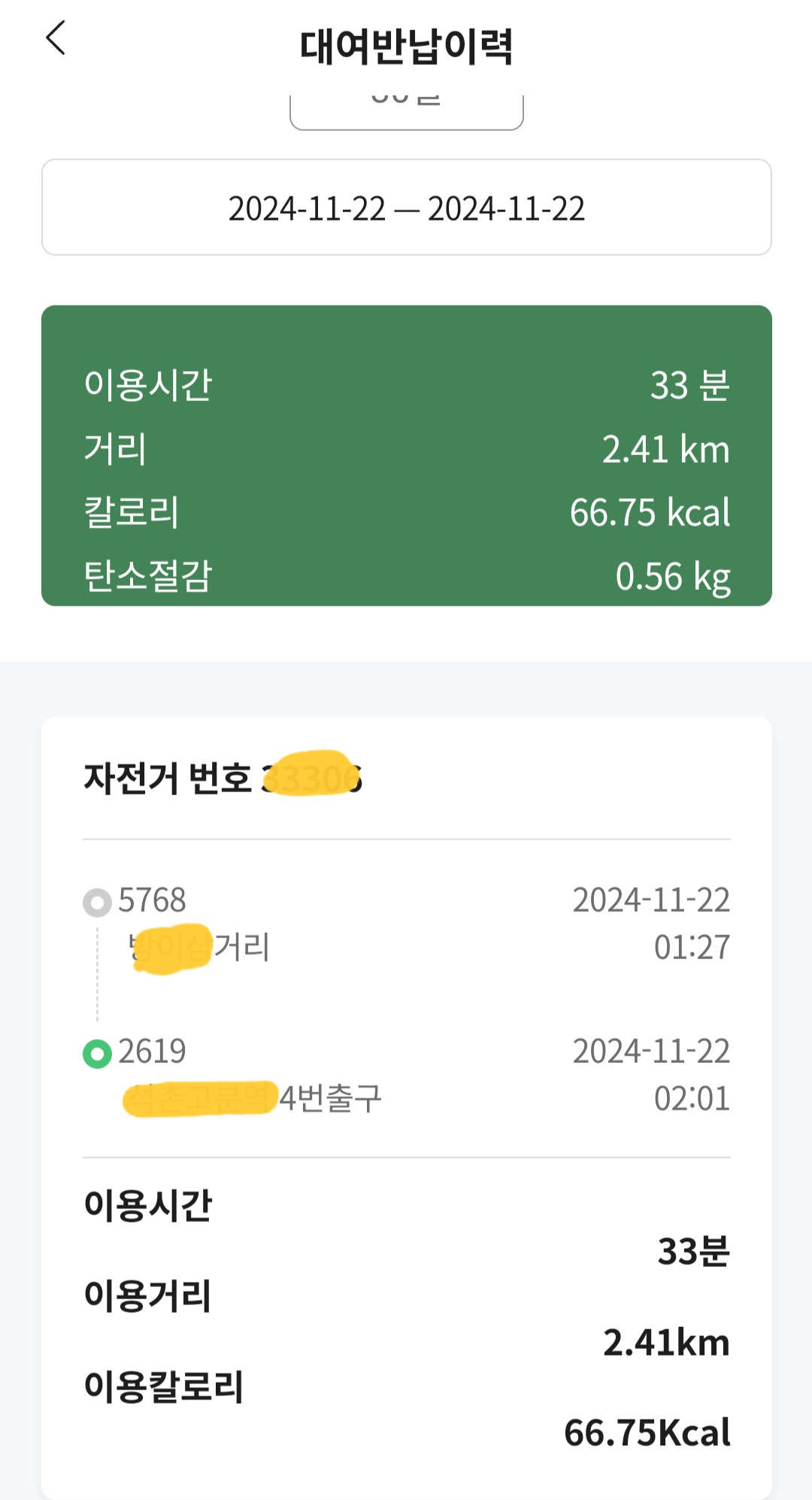Screen dimensions: 812x1500
Task: Tap the 대여반납이력 page title
Action: (406, 47)
